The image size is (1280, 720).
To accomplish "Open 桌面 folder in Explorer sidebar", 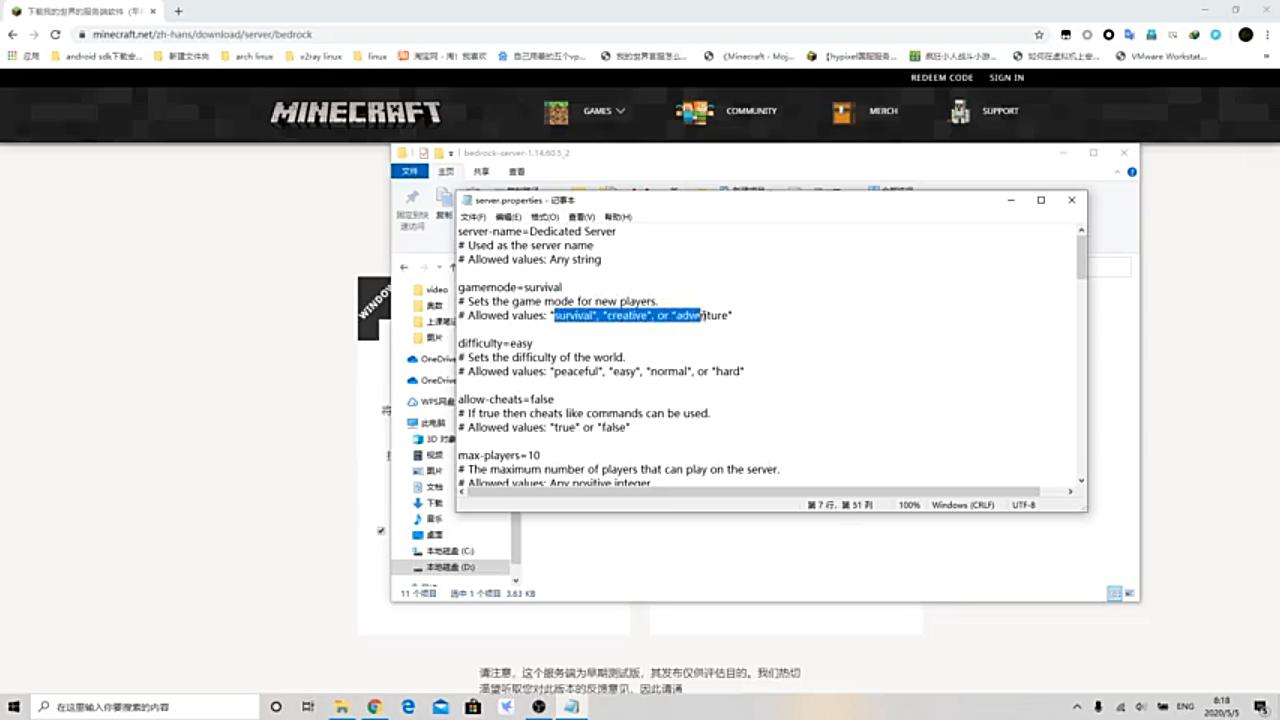I will 428,535.
